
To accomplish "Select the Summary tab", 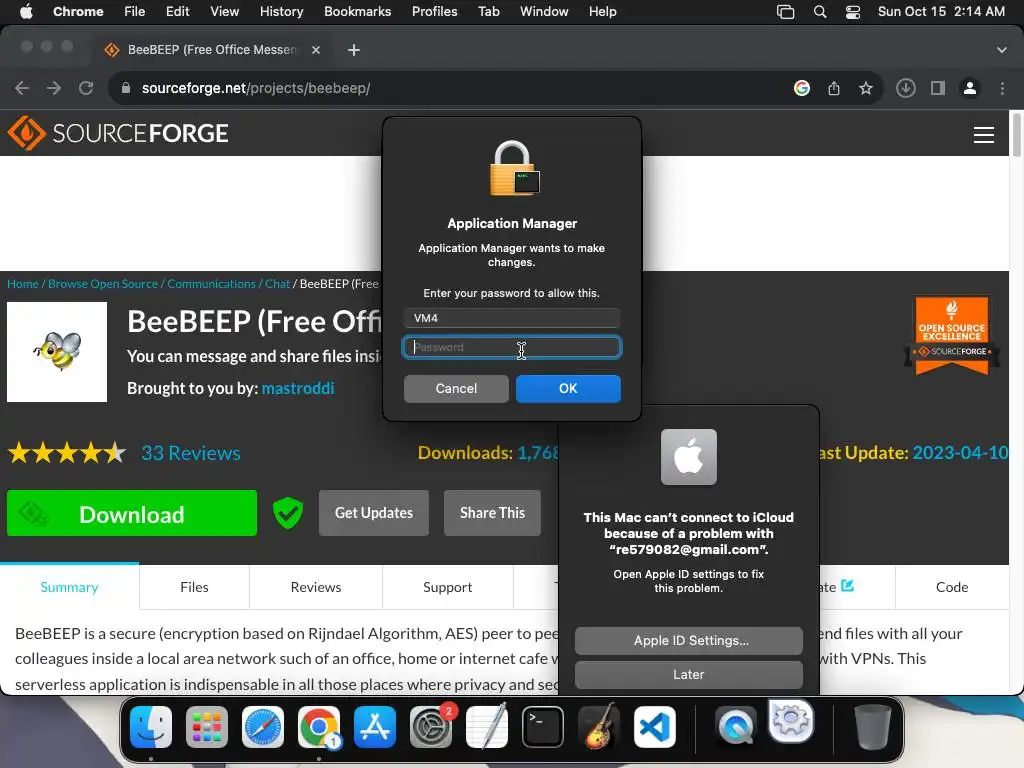I will pos(69,587).
